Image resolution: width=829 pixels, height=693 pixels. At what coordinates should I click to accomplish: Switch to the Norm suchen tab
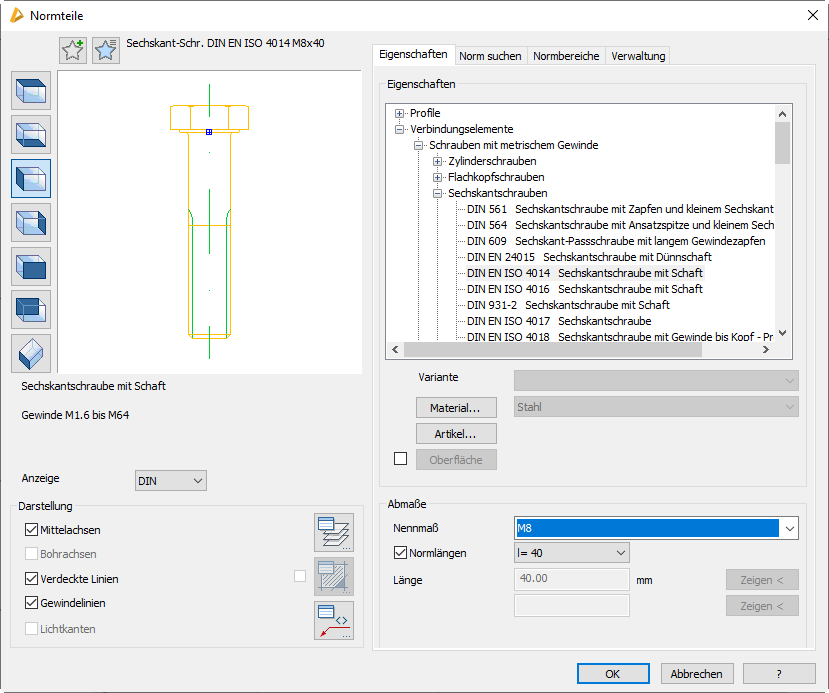point(490,56)
